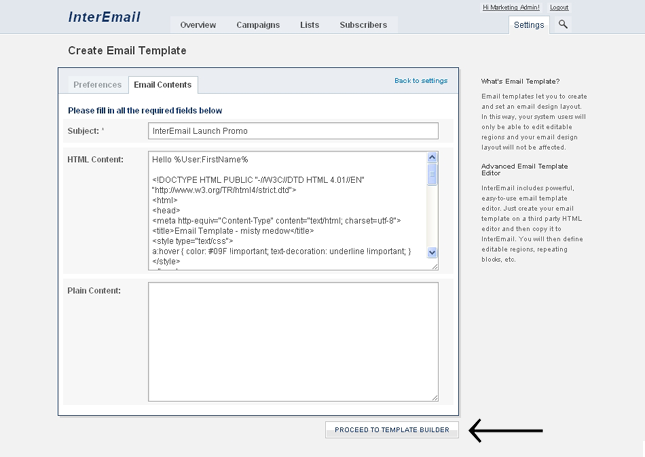Switch to the Lists tab
Screen dimensions: 645x457
(310, 25)
